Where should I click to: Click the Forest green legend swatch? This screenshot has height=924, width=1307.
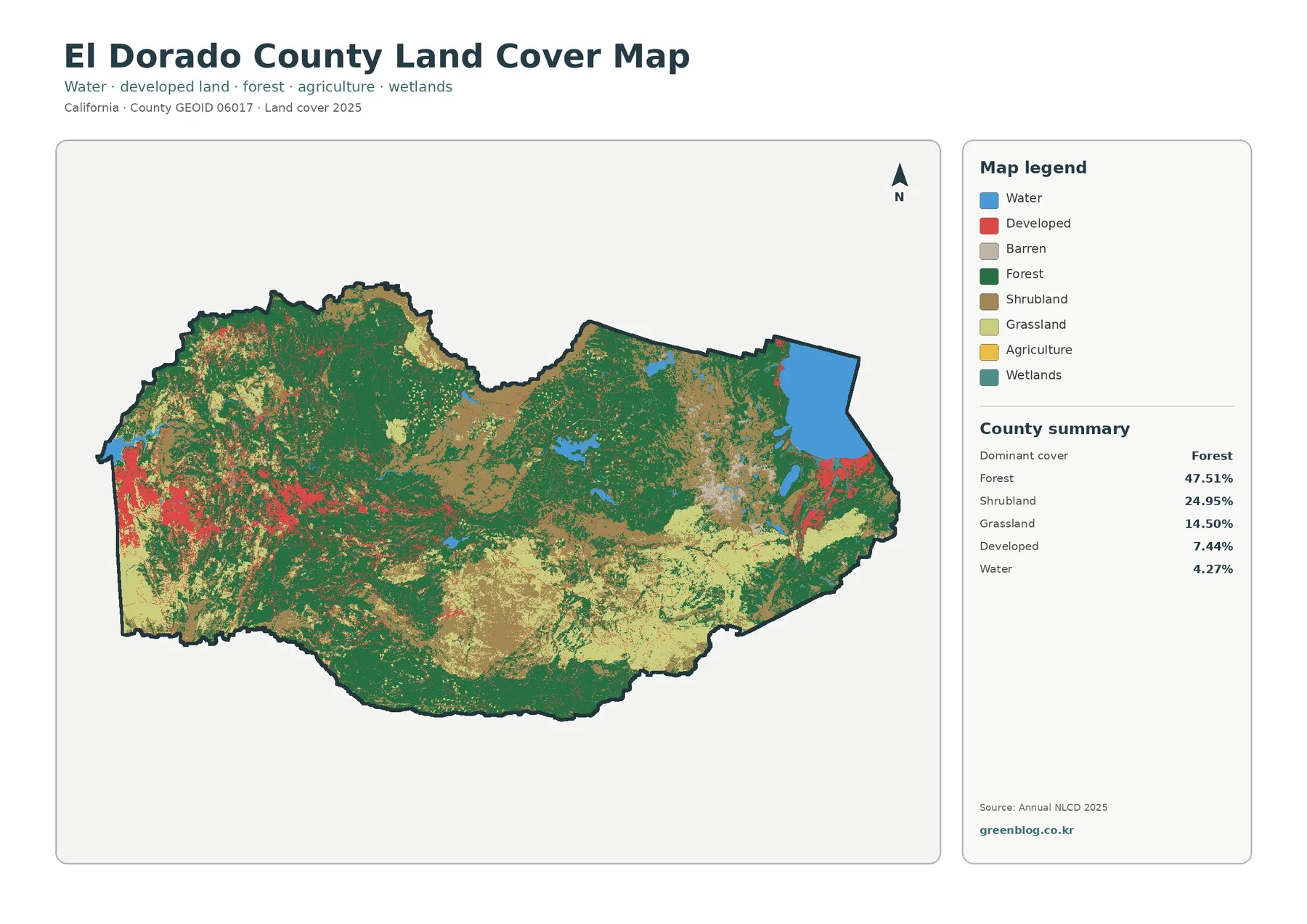989,277
